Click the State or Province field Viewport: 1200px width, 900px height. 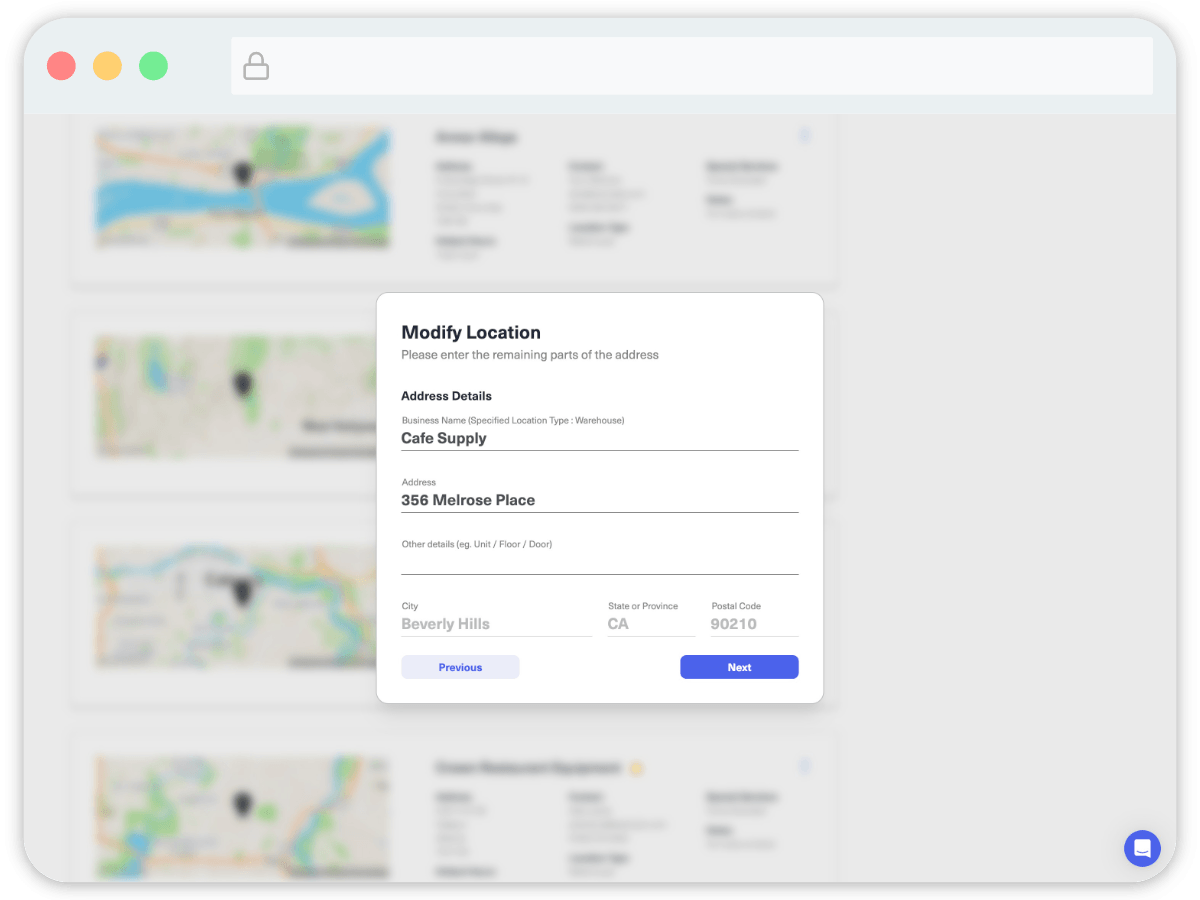650,624
